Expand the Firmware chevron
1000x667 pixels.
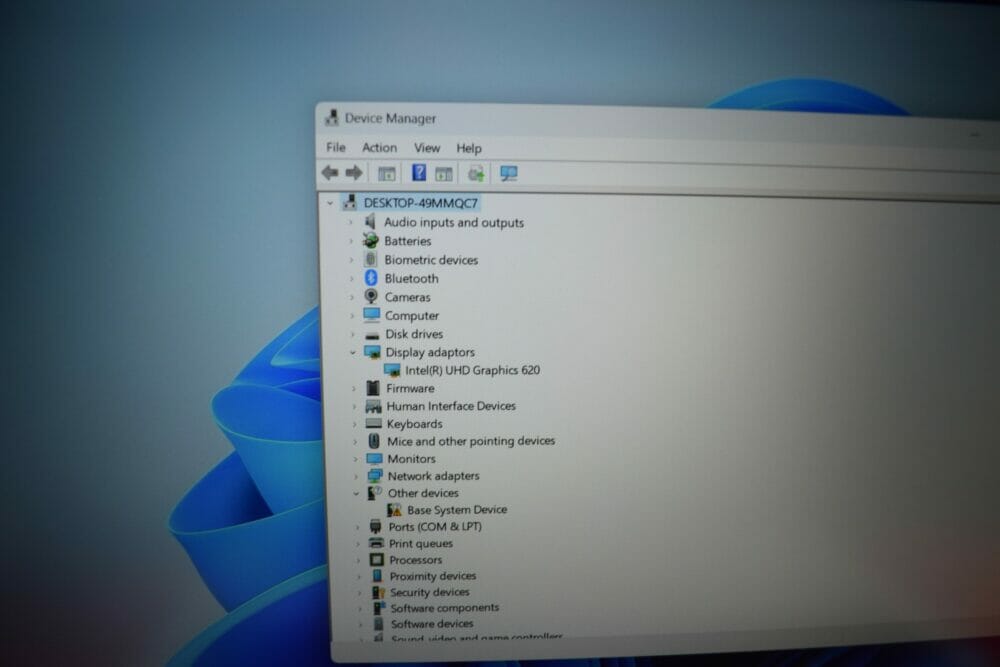point(353,388)
